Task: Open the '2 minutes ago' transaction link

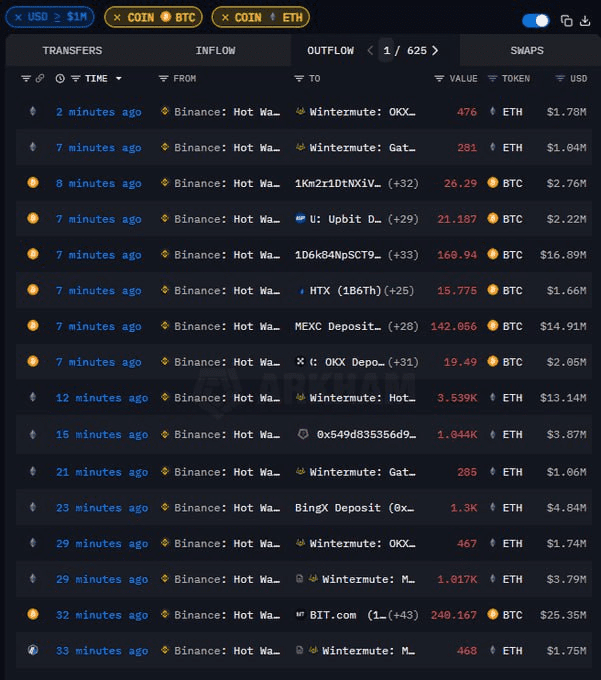Action: (98, 112)
